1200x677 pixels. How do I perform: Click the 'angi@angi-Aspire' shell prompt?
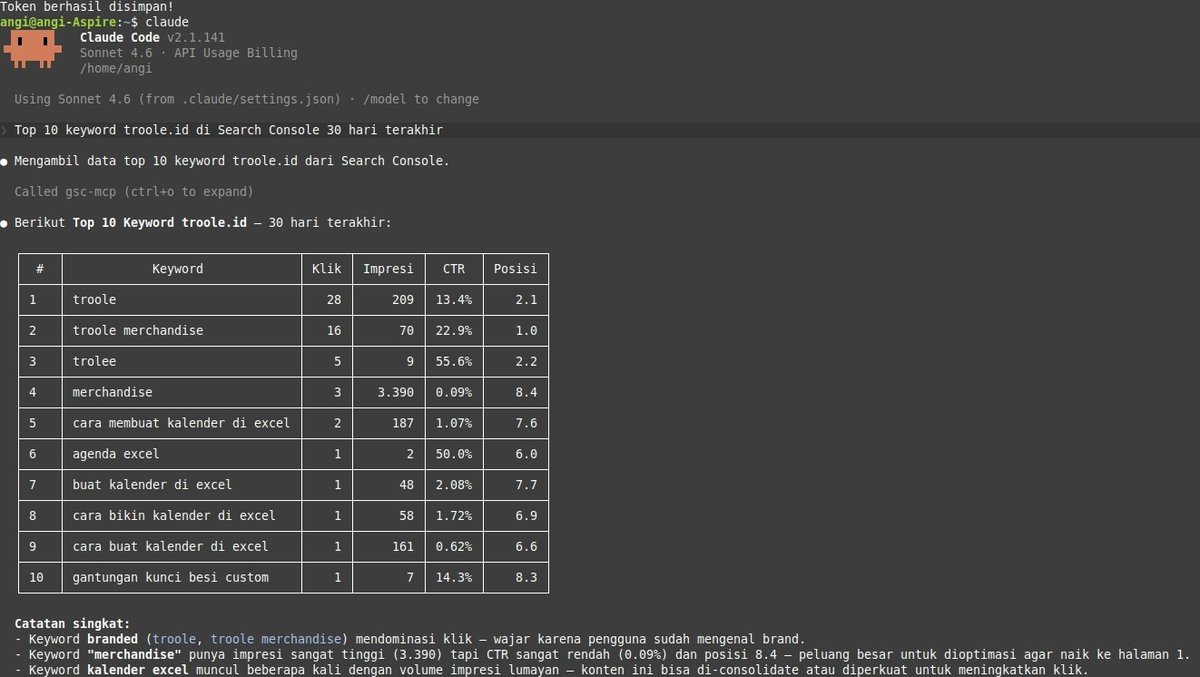[x=58, y=22]
